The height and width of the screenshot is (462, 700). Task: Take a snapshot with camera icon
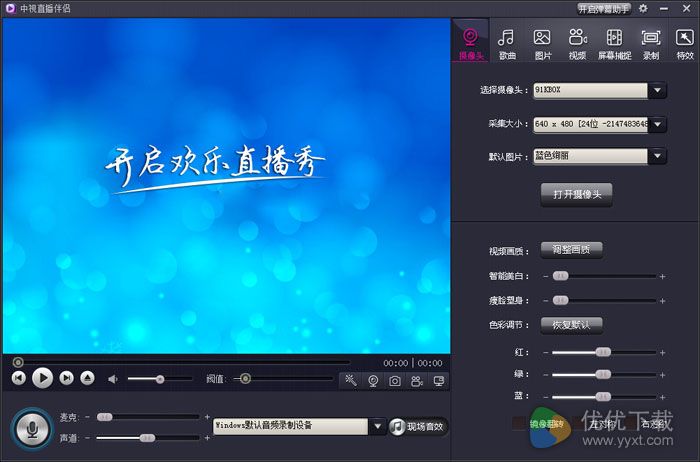[395, 381]
